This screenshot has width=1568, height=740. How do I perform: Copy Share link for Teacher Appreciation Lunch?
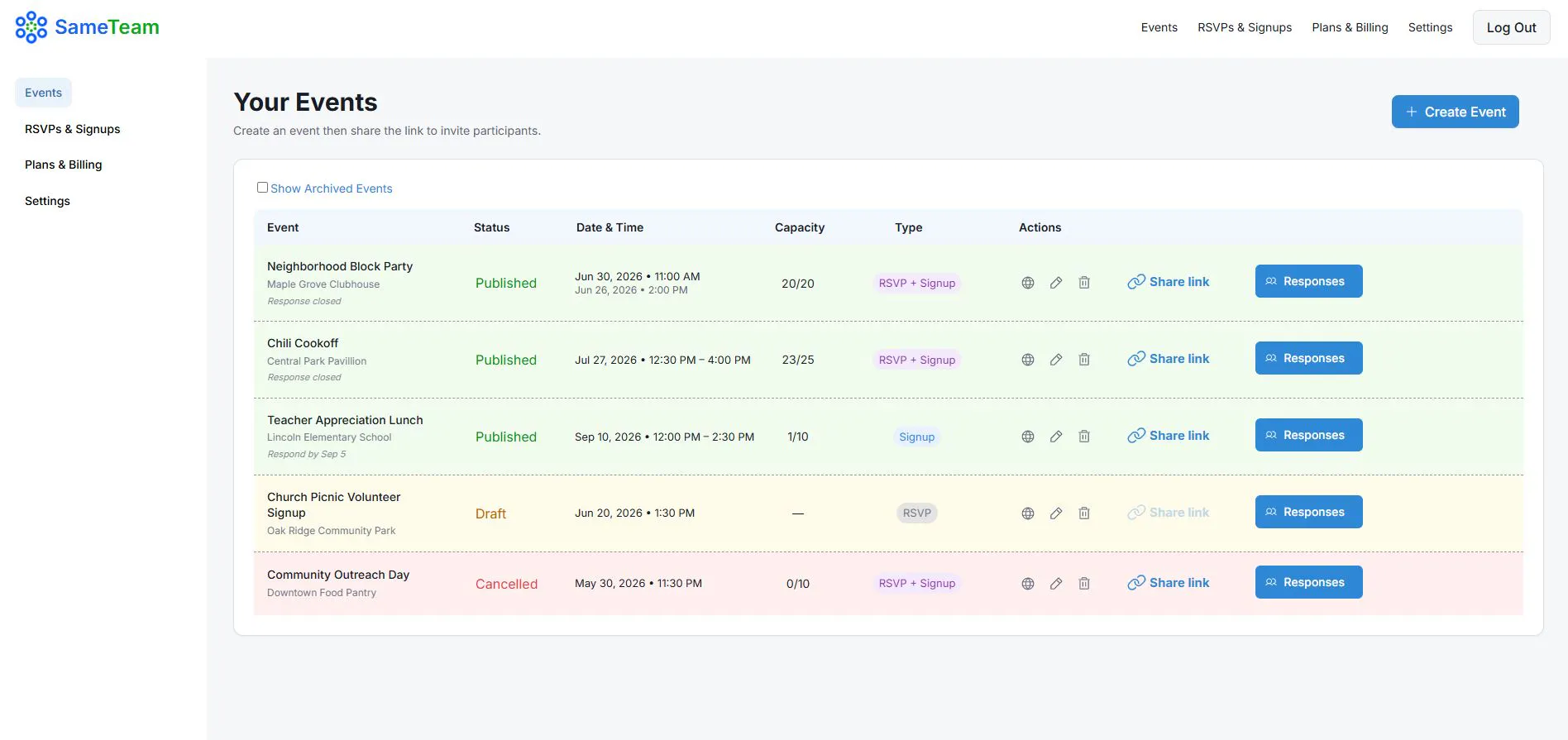click(1168, 436)
